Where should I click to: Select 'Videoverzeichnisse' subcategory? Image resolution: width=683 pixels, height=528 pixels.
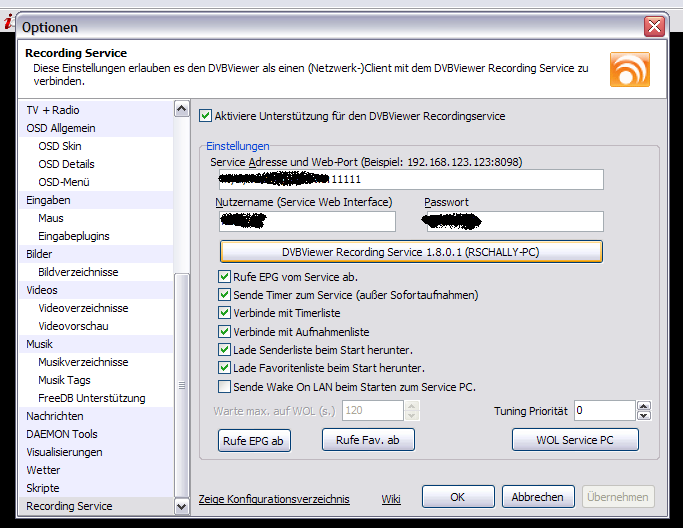[x=96, y=308]
